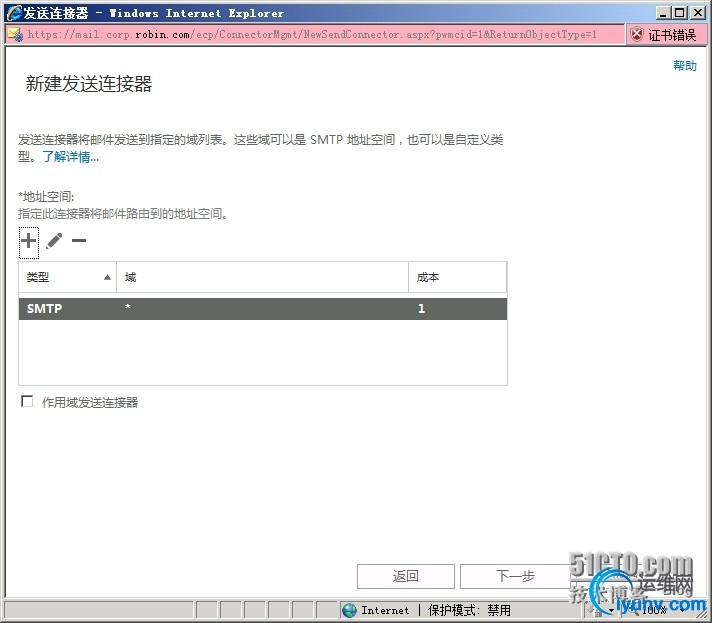Go back with 返回 button
712x623 pixels.
pyautogui.click(x=405, y=576)
